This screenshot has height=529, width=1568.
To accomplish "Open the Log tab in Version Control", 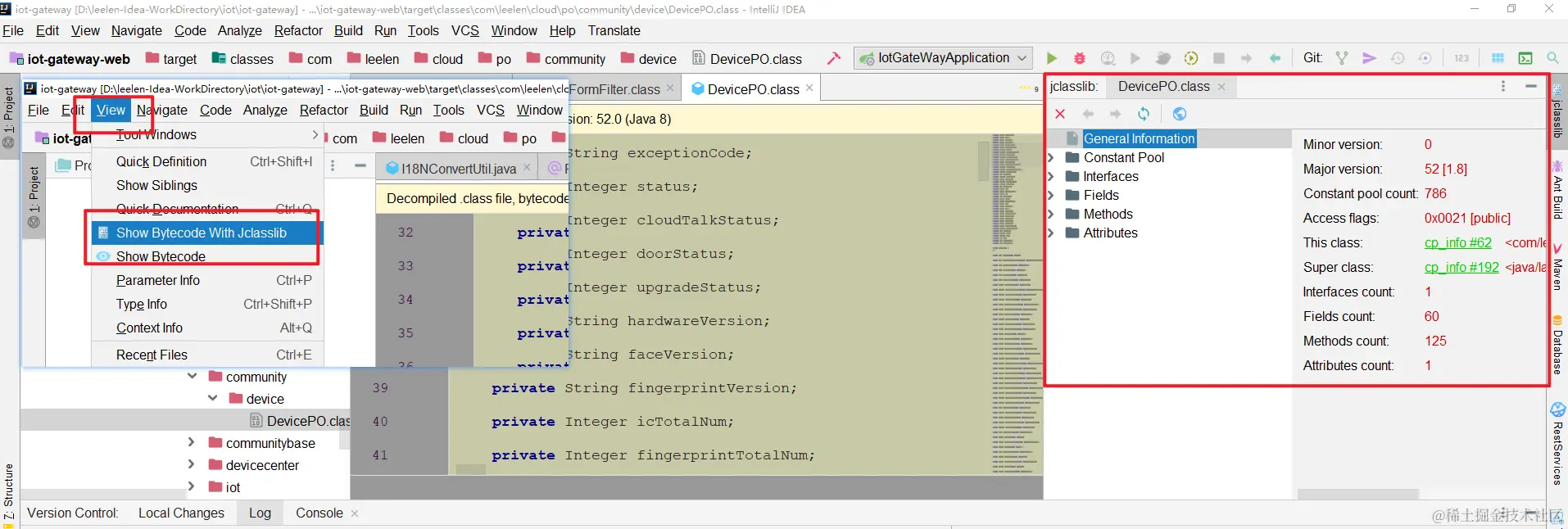I will (260, 513).
